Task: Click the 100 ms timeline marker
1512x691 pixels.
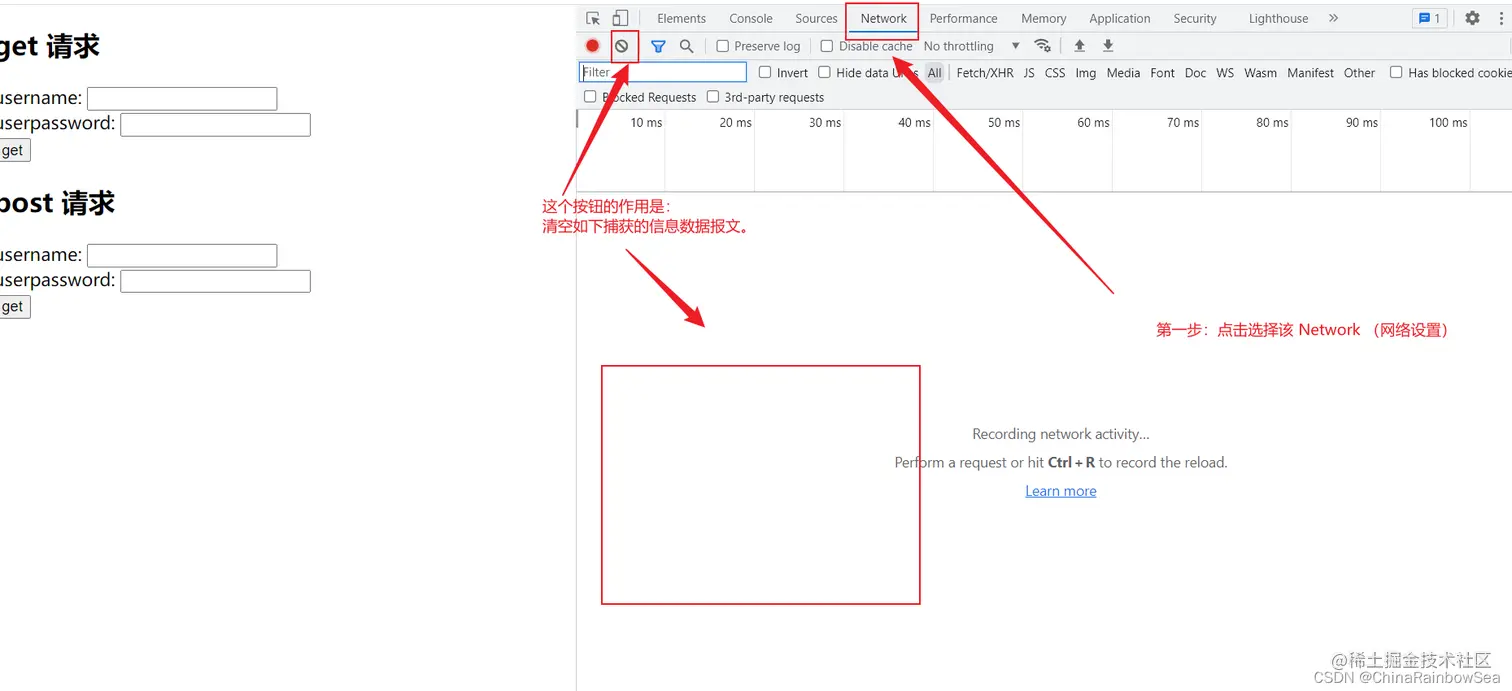Action: pyautogui.click(x=1448, y=123)
